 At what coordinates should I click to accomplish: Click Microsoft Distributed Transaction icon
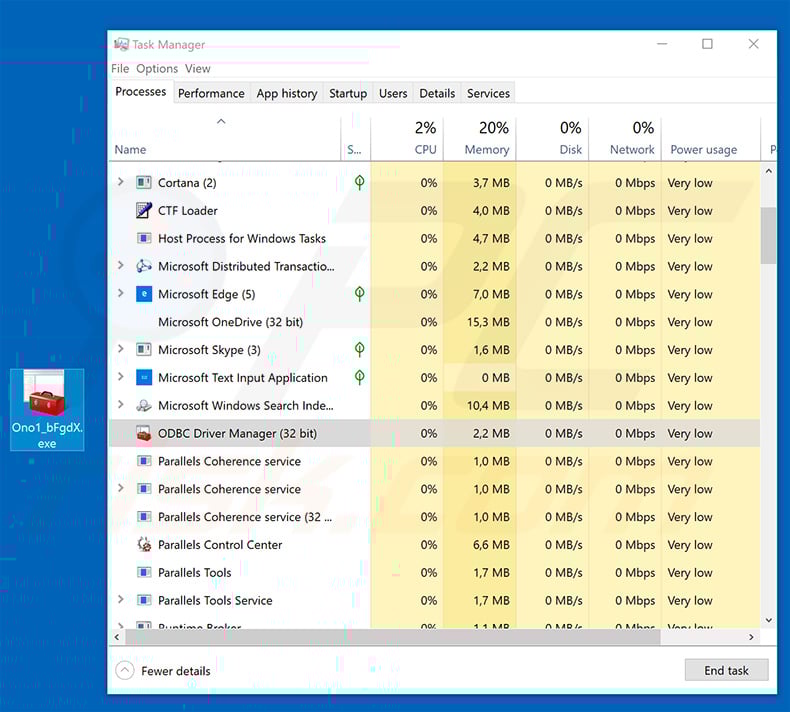tap(144, 266)
